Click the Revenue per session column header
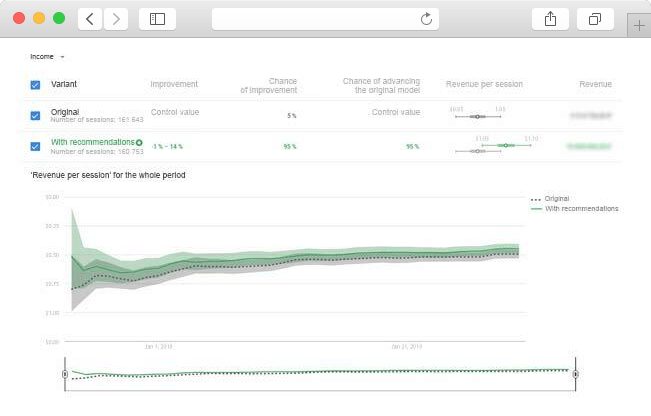Screen dimensions: 651x416 coord(484,85)
